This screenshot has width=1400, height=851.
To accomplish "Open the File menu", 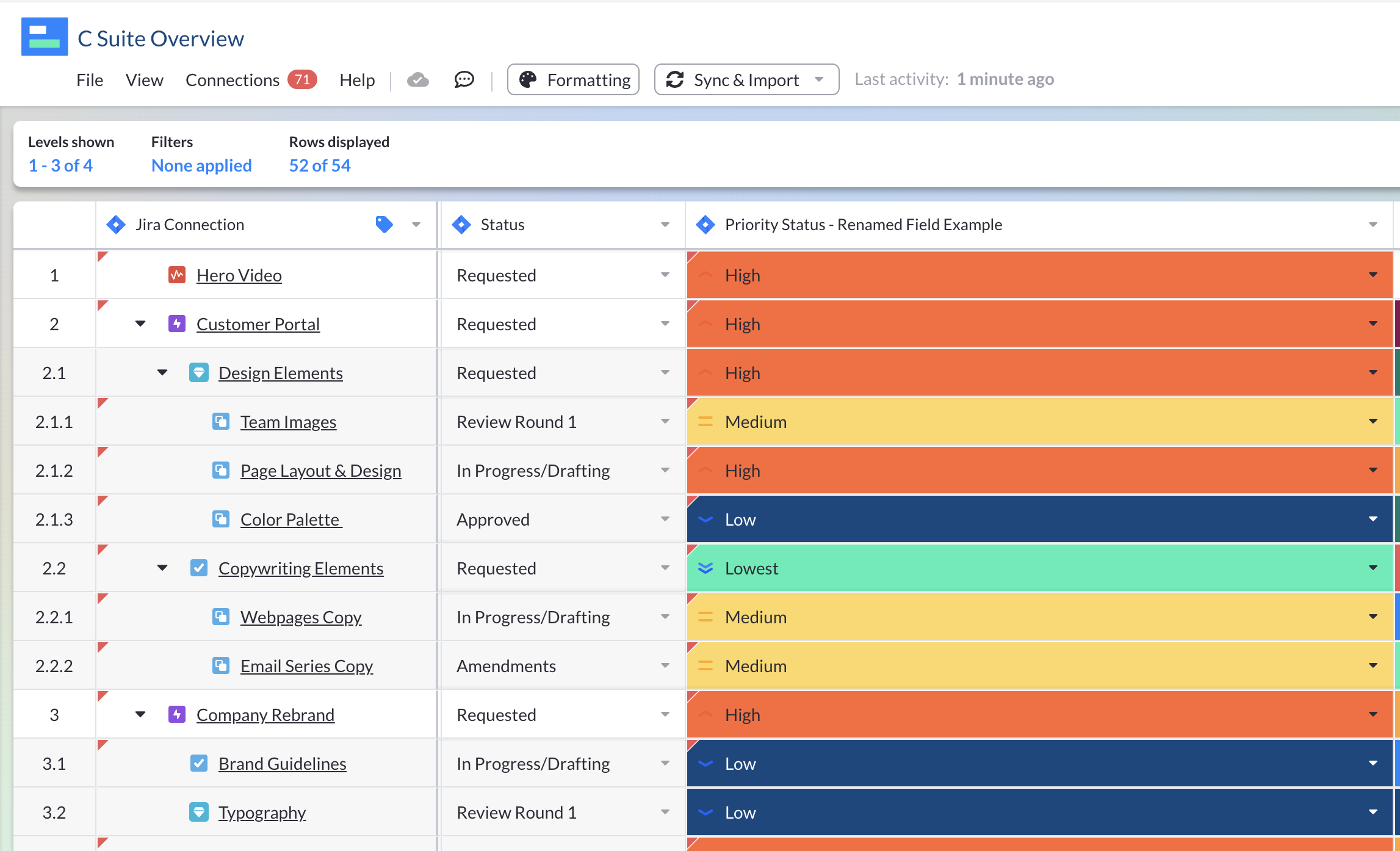I will (89, 79).
